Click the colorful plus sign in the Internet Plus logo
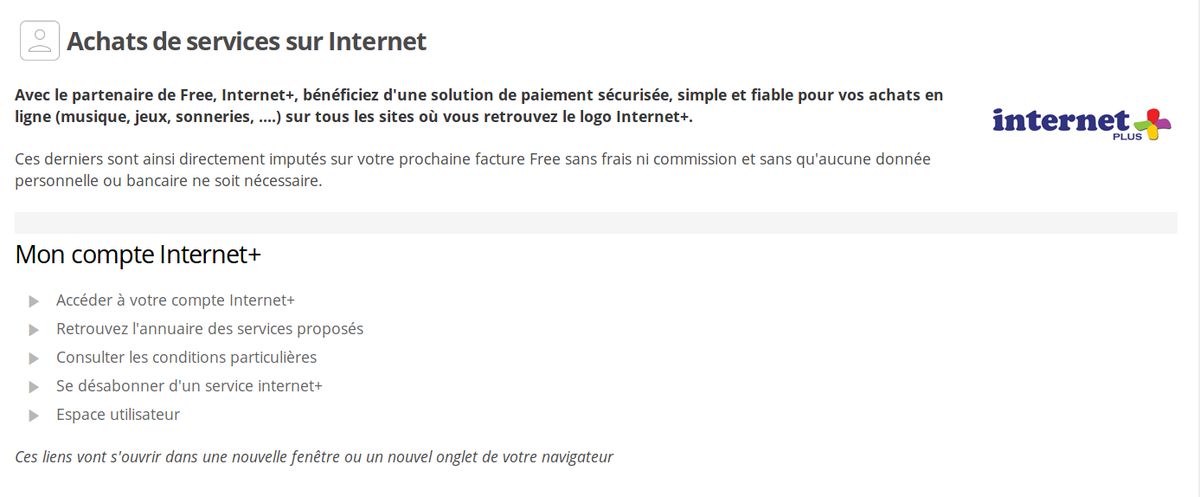Viewport: 1200px width, 497px height. (1153, 123)
